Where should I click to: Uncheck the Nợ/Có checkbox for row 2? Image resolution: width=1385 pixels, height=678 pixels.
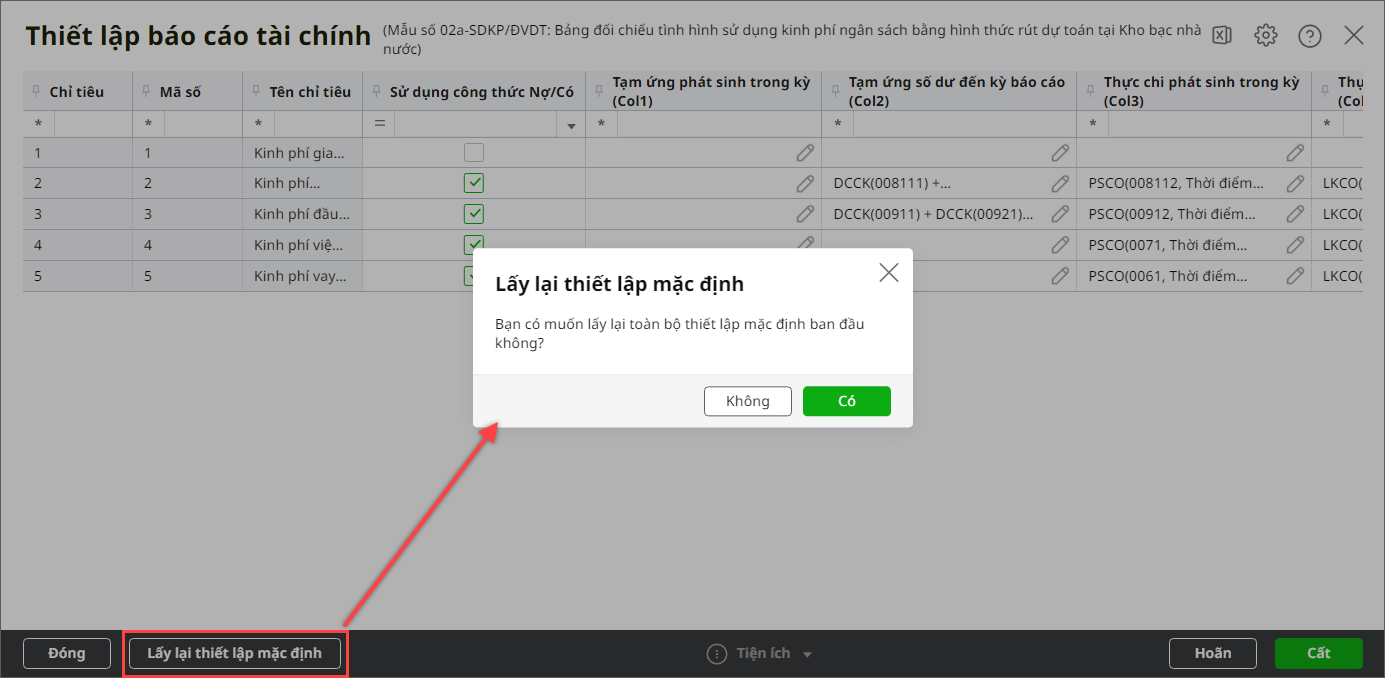point(474,184)
